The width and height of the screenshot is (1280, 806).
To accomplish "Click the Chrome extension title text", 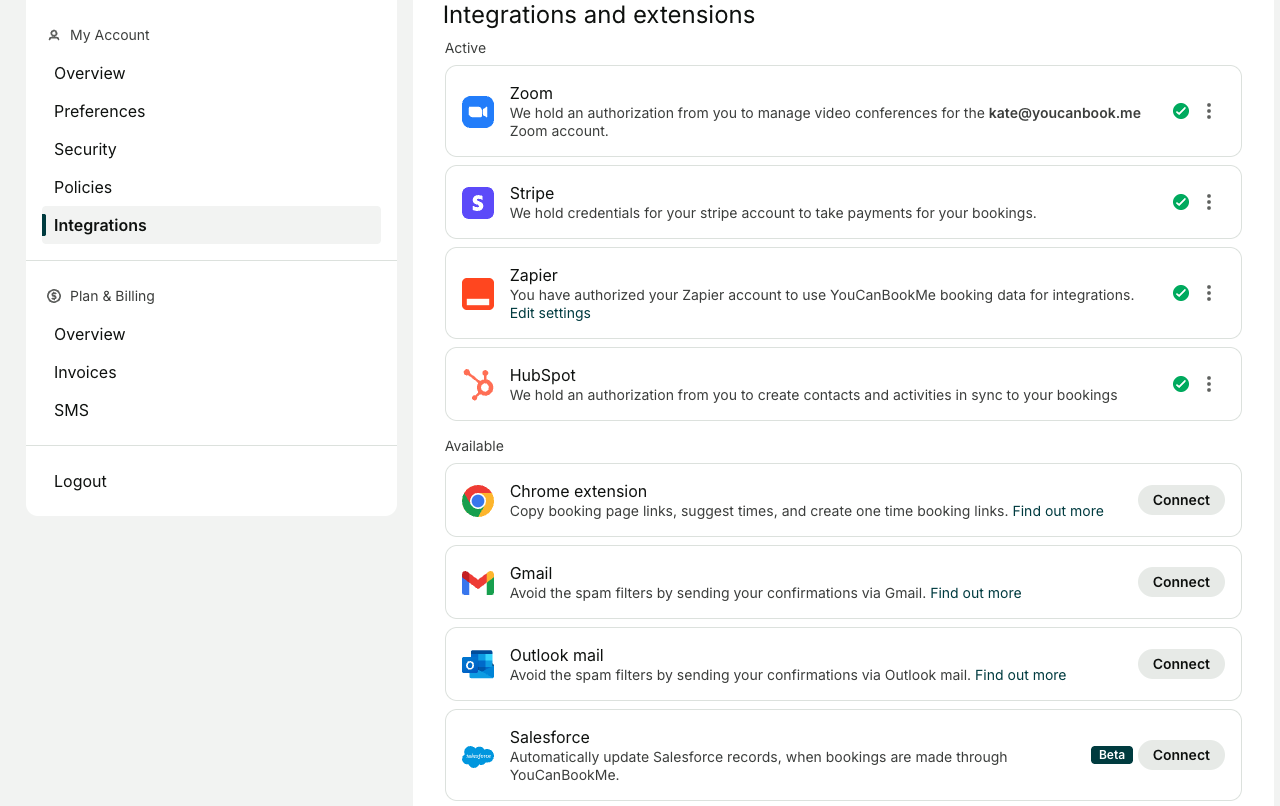I will coord(578,491).
